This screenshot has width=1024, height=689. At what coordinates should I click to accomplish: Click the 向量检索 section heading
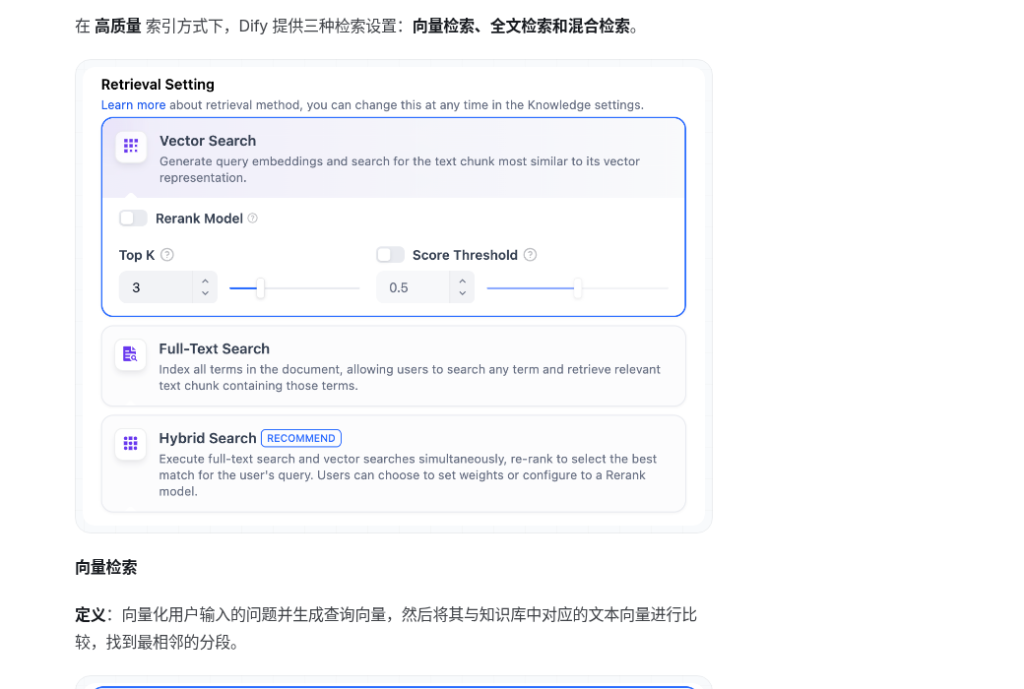[106, 568]
